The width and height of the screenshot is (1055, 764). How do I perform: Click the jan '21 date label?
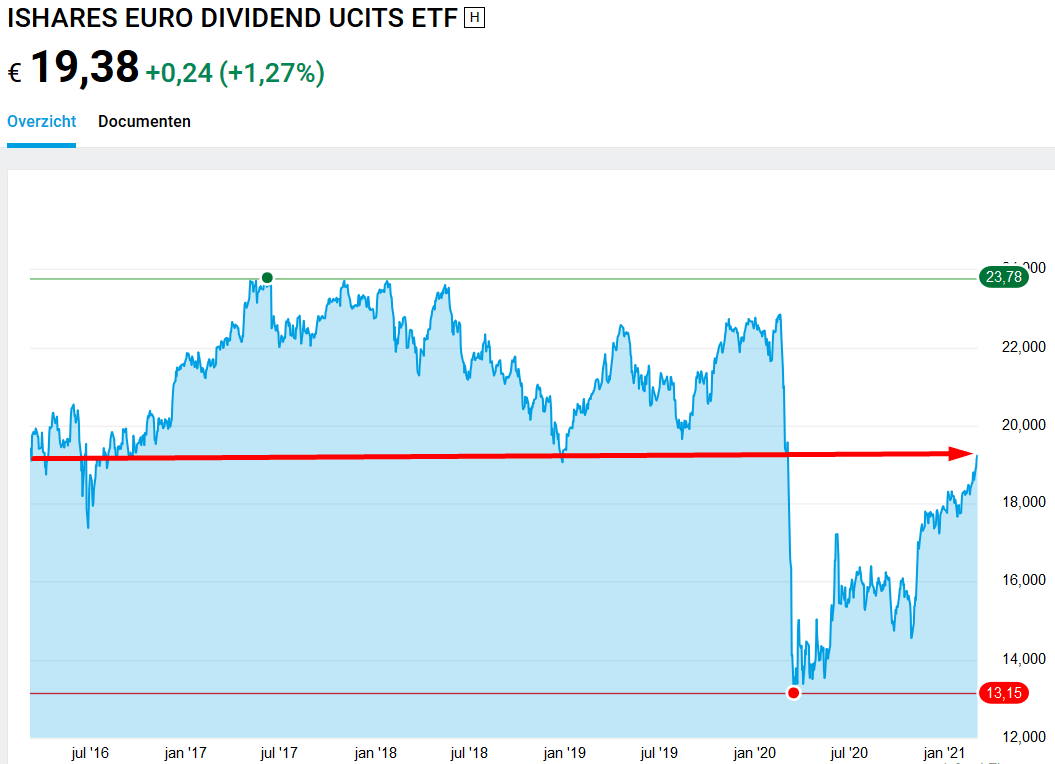(x=944, y=752)
